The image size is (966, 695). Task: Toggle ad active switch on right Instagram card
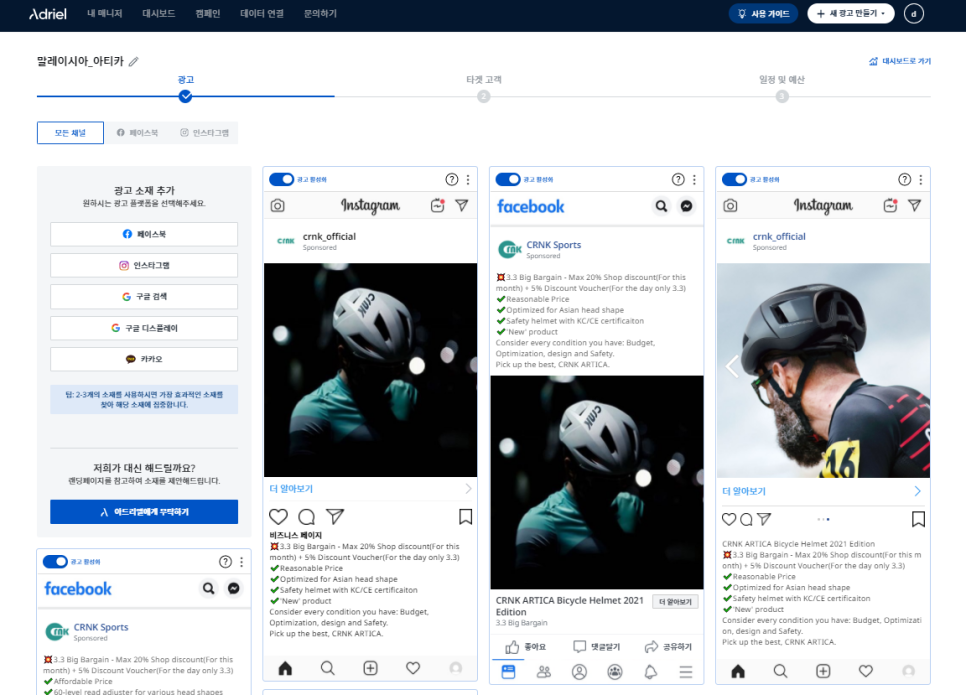tap(734, 179)
